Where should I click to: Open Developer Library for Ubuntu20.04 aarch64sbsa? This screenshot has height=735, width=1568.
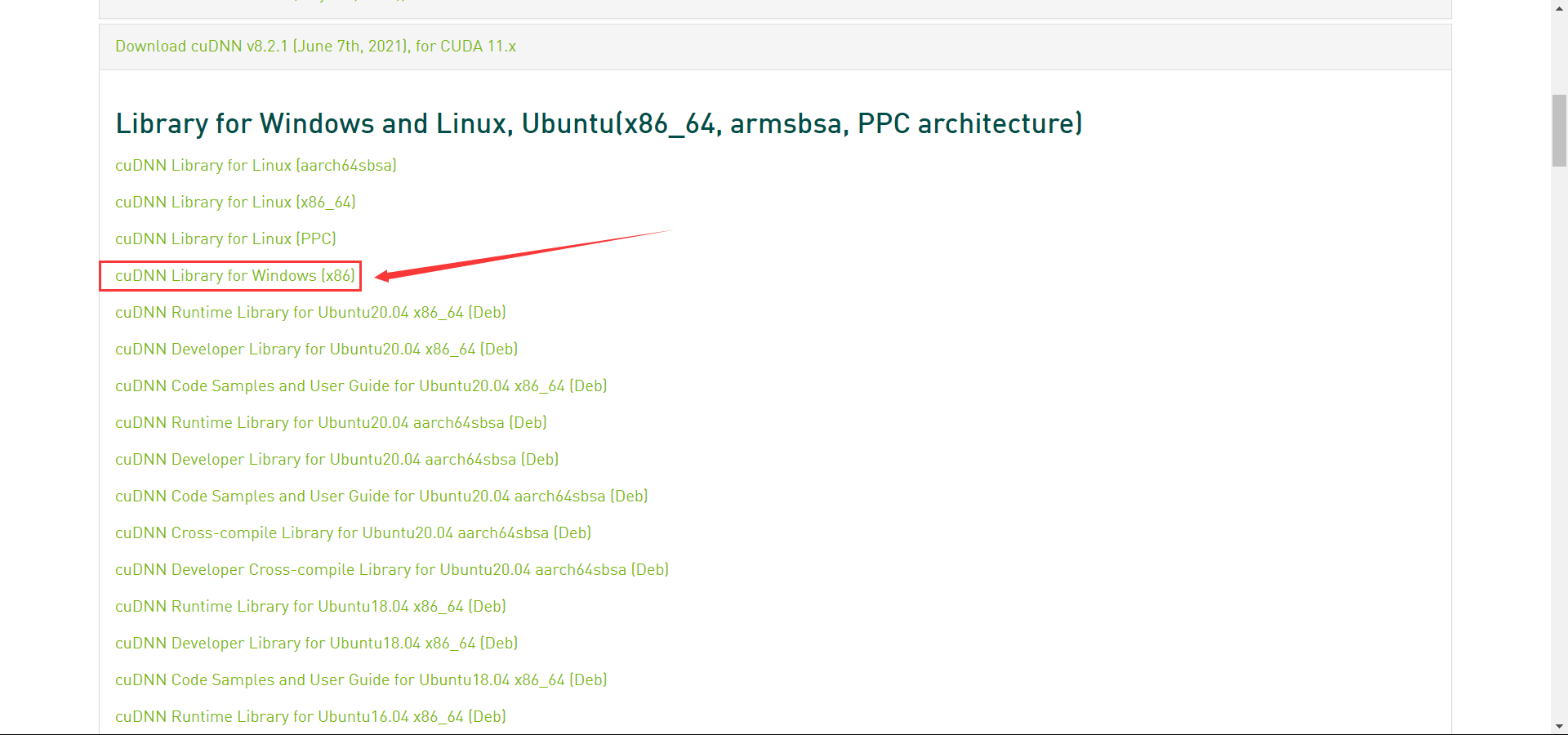(336, 460)
